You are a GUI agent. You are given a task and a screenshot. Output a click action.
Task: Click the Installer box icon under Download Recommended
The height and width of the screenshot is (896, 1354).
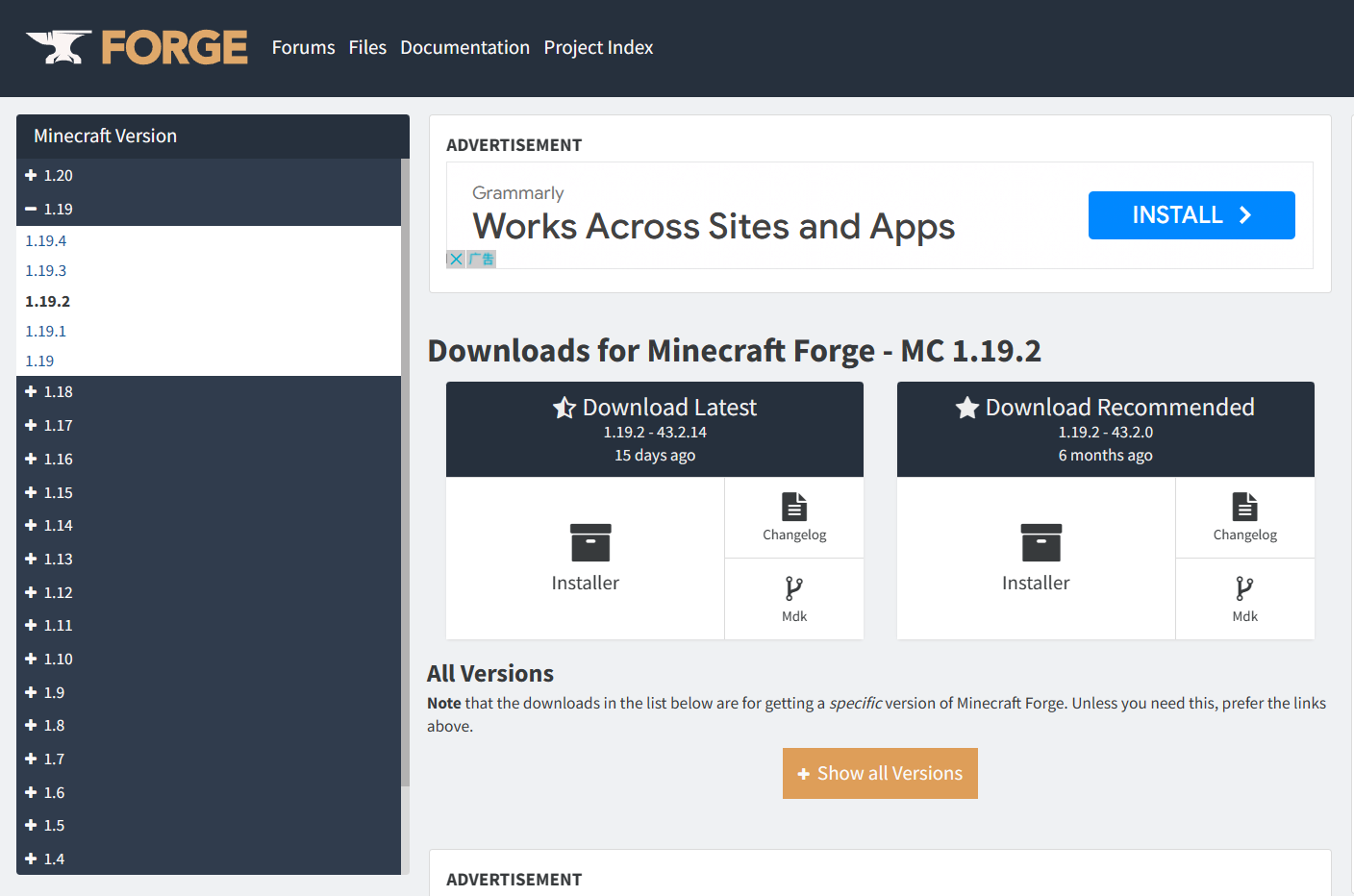tap(1041, 542)
